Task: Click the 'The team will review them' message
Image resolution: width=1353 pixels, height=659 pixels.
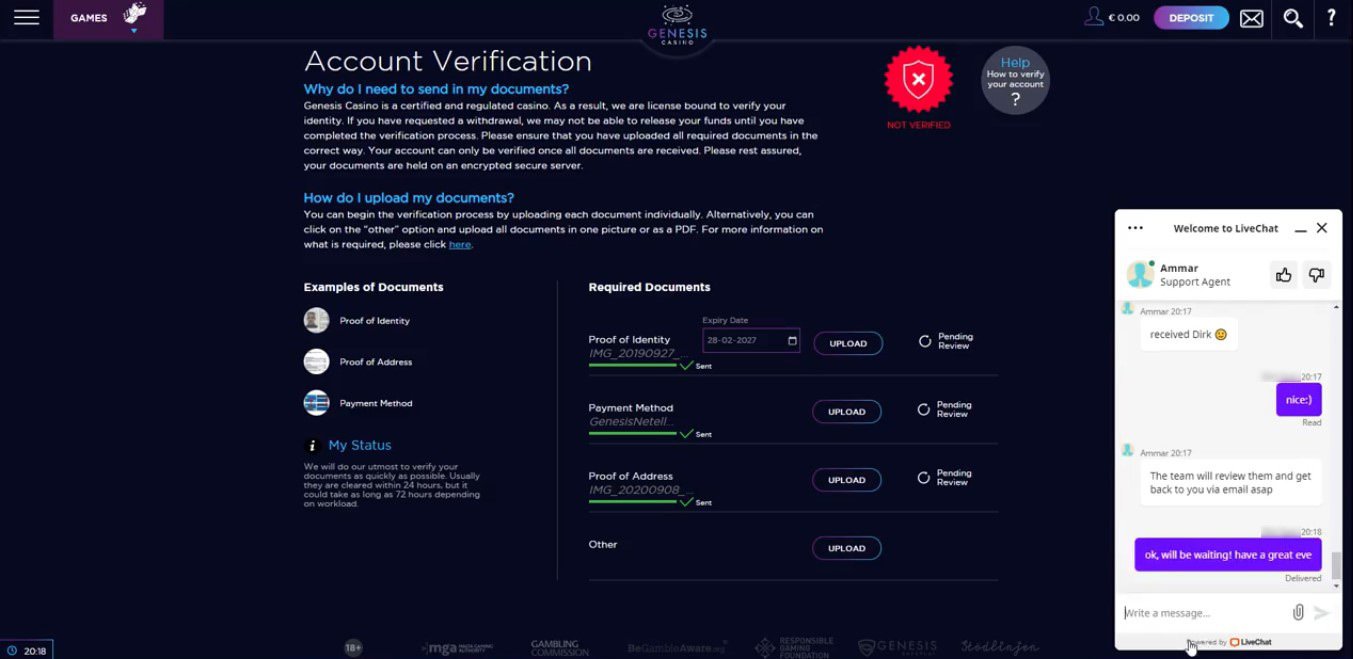Action: [1231, 482]
